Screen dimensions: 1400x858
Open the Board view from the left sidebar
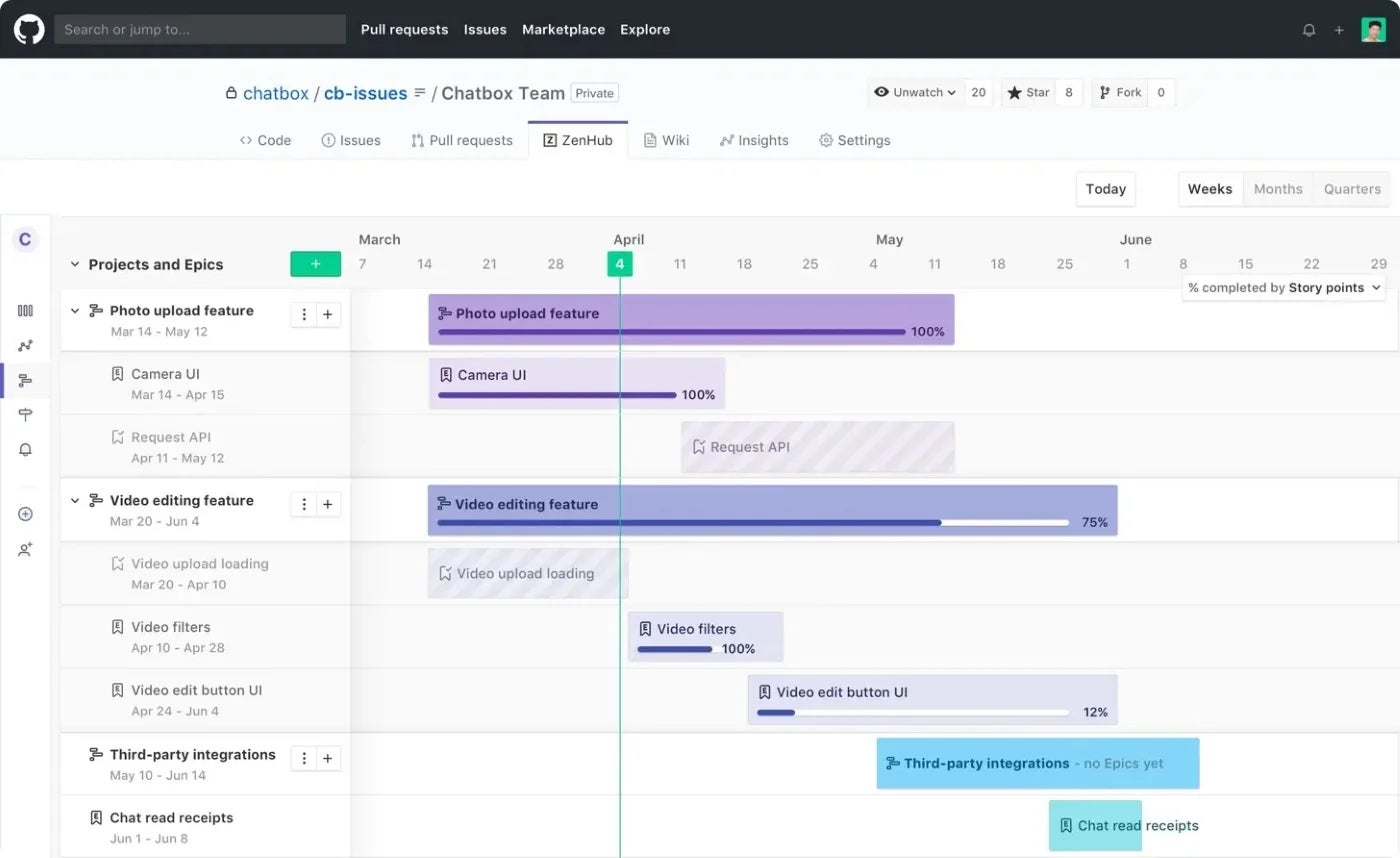click(25, 311)
